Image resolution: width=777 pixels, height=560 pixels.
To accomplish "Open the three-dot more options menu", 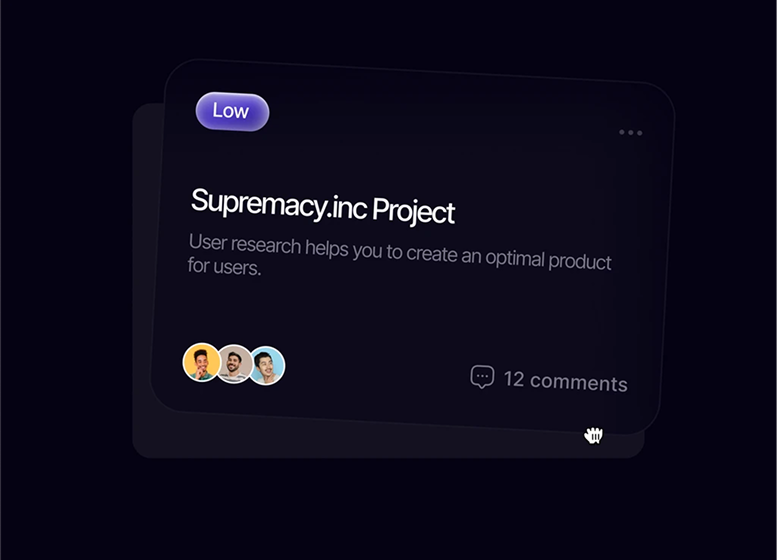I will tap(630, 132).
